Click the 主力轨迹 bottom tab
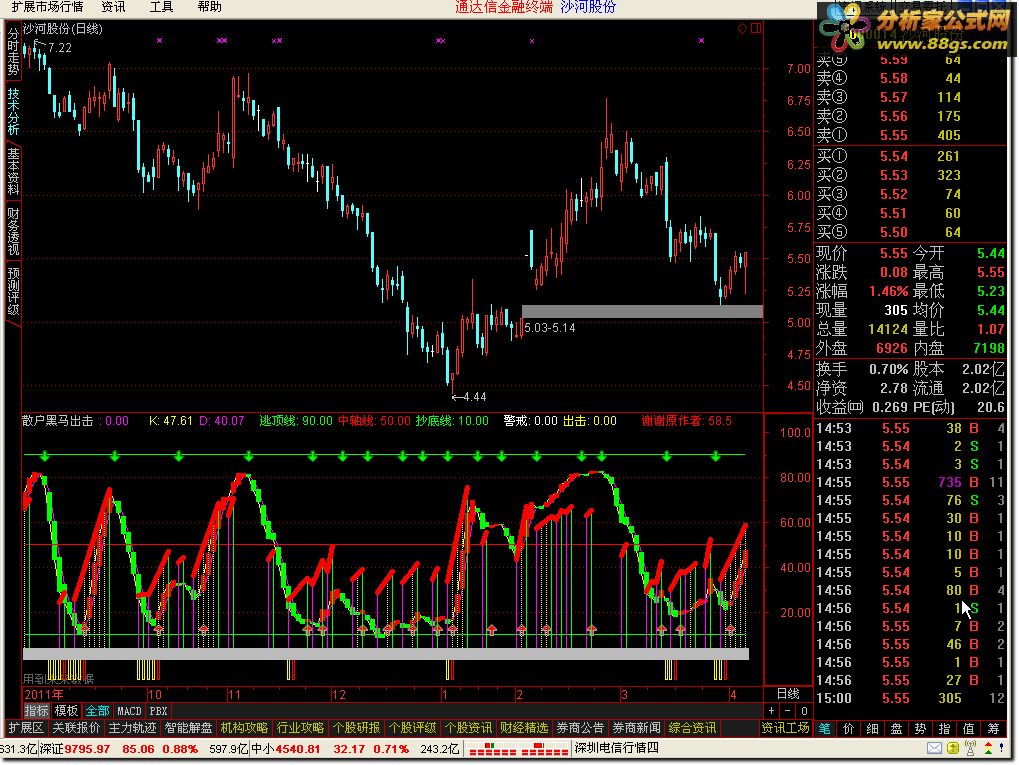The width and height of the screenshot is (1019, 765). [x=133, y=728]
